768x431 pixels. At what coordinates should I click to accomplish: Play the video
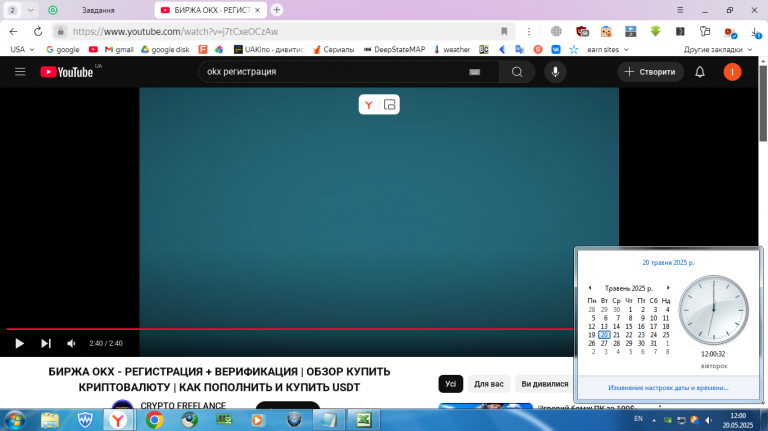[x=20, y=343]
